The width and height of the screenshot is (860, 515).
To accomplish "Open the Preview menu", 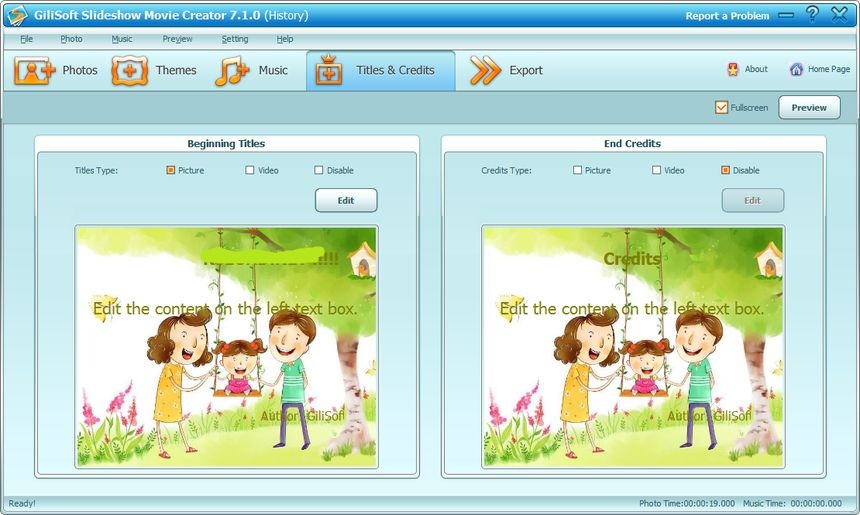I will [x=177, y=39].
